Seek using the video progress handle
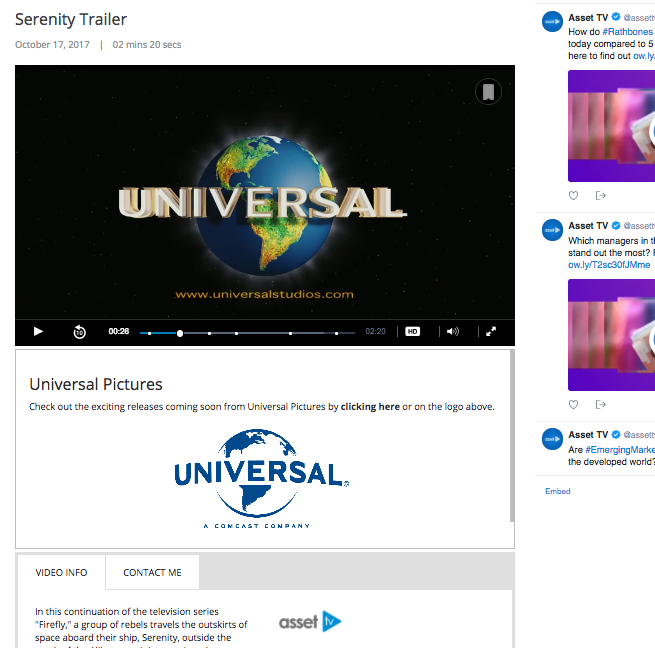Viewport: 655px width, 648px height. (x=180, y=333)
